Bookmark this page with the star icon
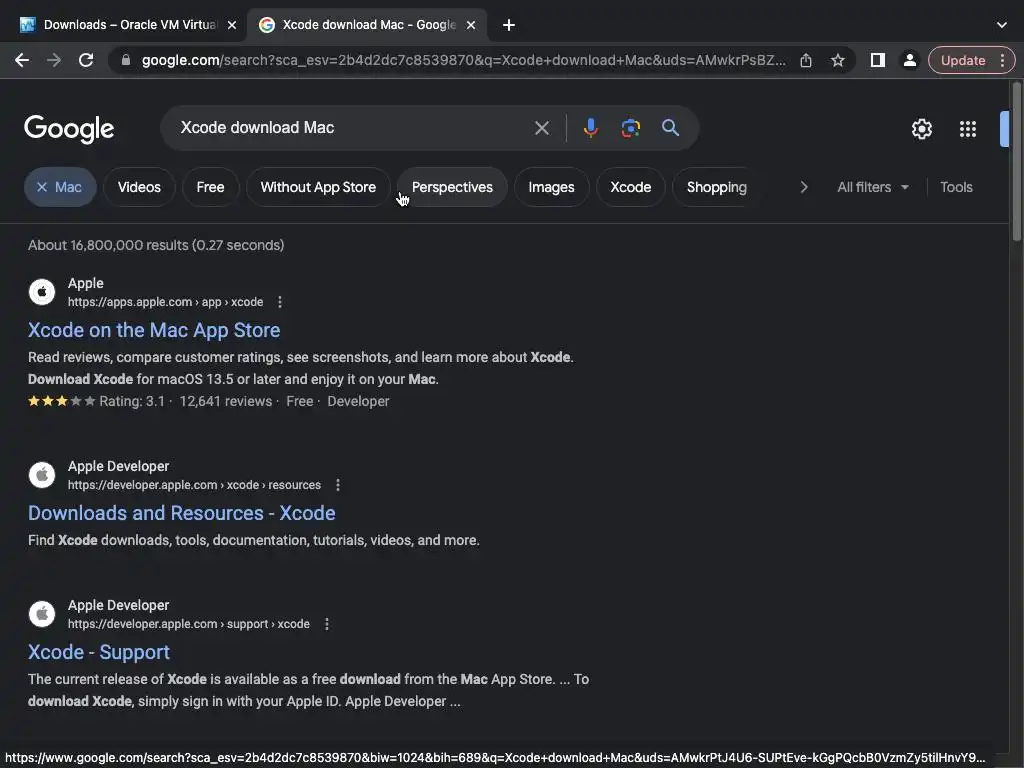 (x=838, y=60)
